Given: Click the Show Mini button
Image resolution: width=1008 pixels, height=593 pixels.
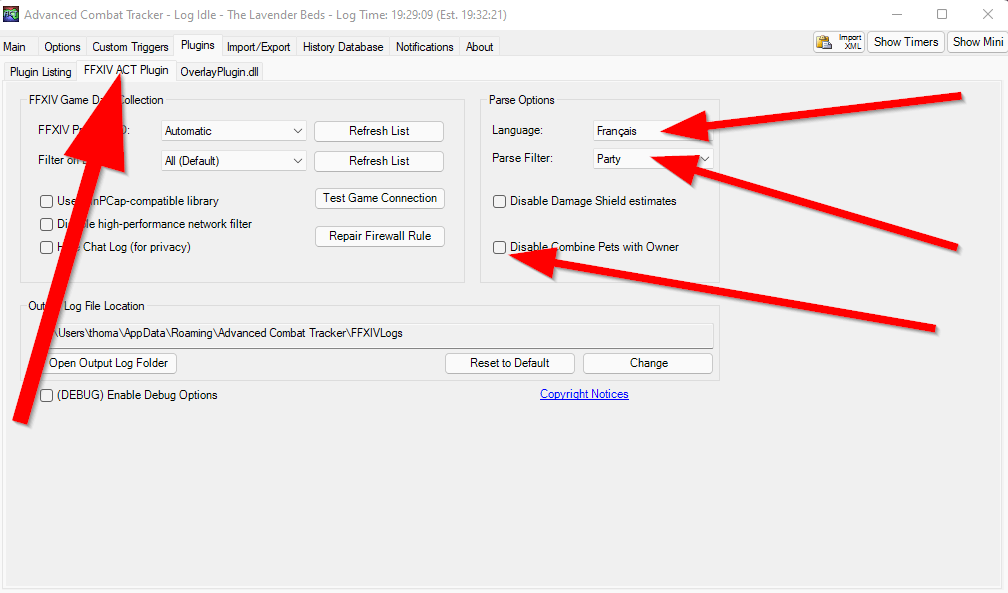Looking at the screenshot, I should click(978, 42).
